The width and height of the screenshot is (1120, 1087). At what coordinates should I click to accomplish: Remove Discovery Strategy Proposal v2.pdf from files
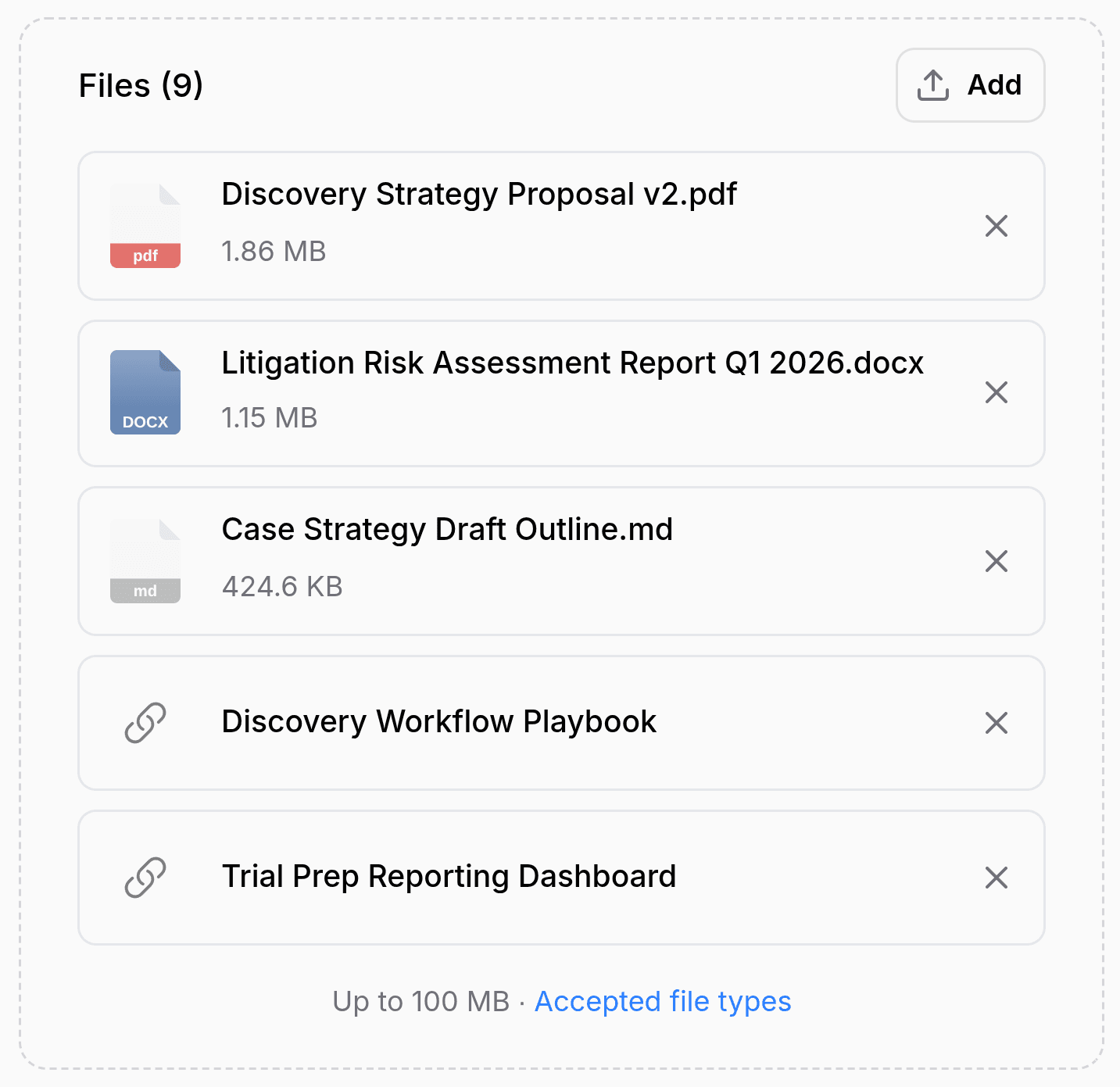996,226
